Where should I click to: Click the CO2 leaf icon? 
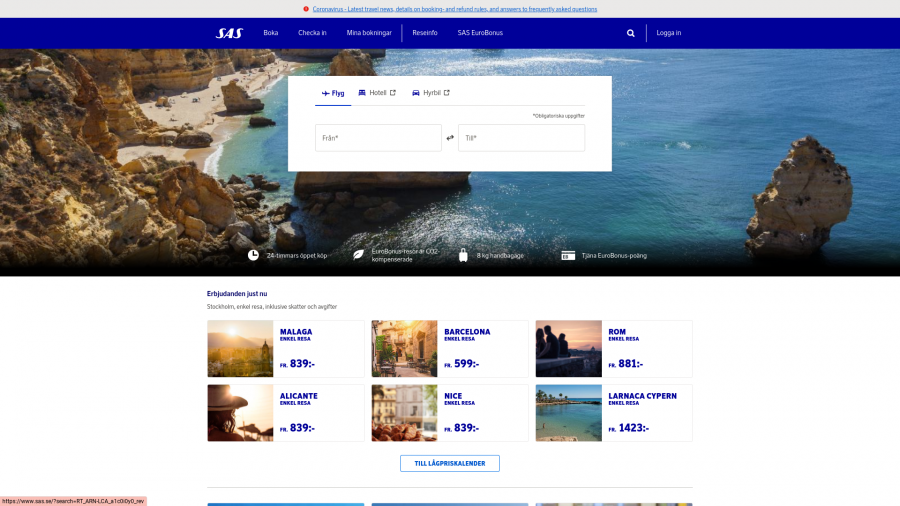pyautogui.click(x=359, y=255)
